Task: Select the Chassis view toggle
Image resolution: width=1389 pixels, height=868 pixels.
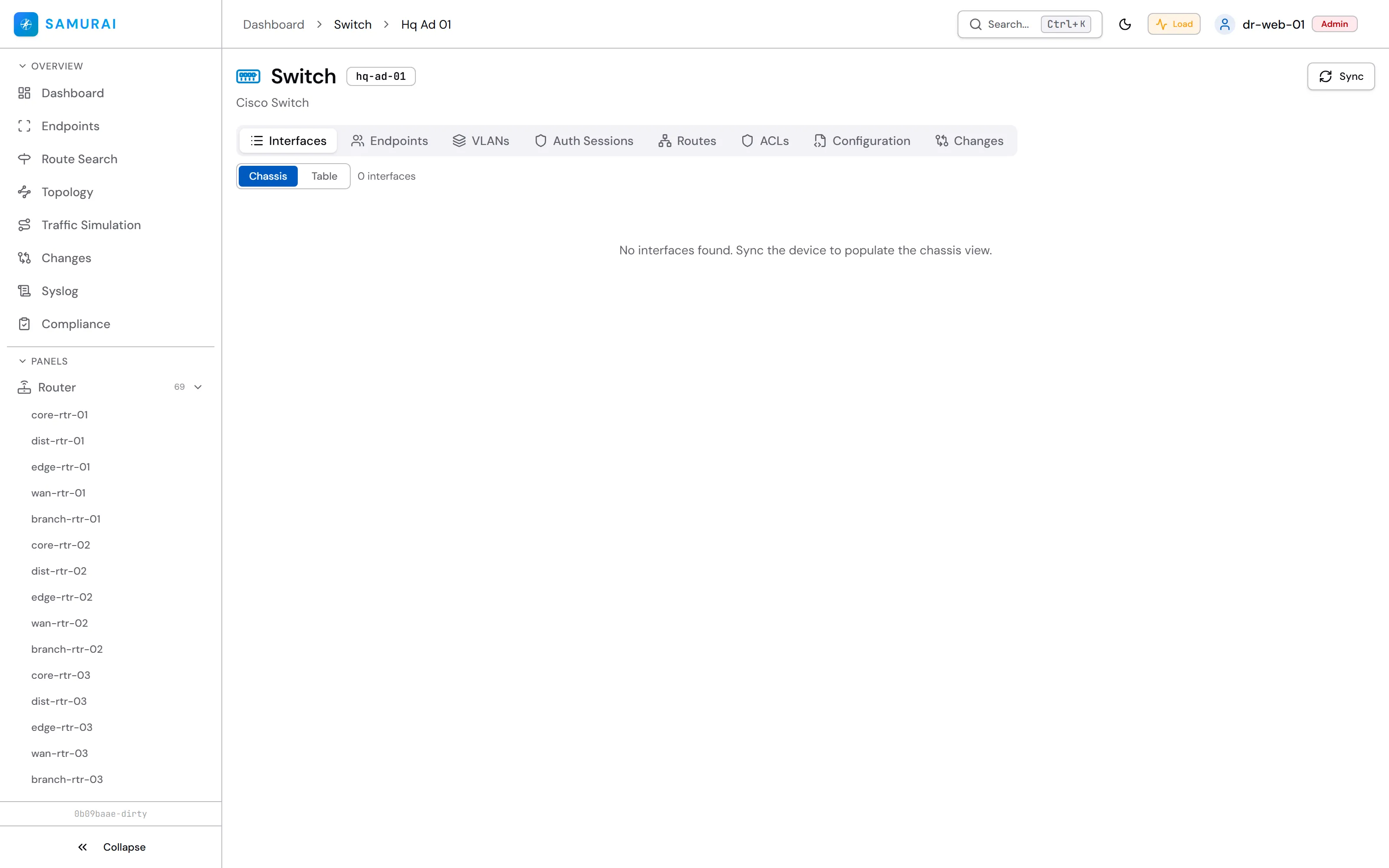Action: 268,176
